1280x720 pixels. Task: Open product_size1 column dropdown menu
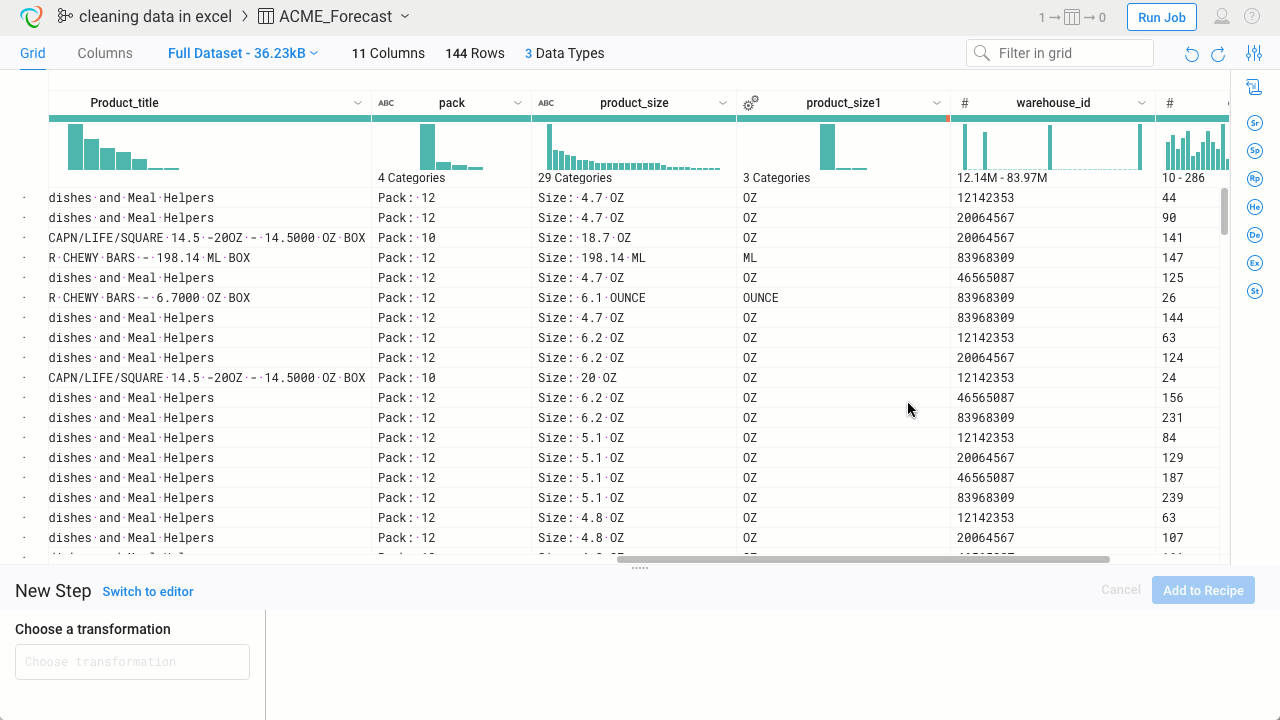pyautogui.click(x=937, y=104)
